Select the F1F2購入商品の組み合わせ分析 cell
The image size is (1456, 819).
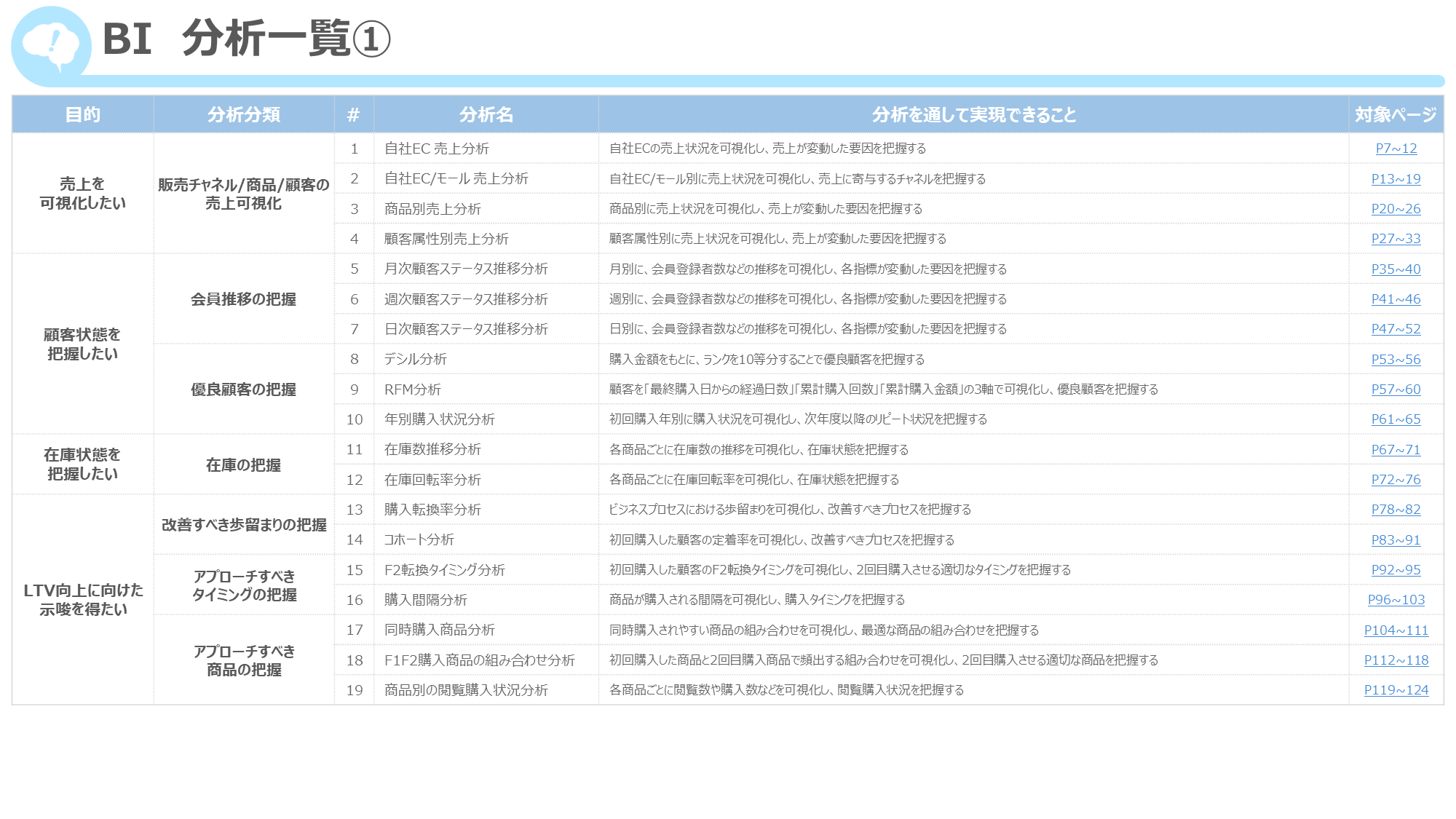(x=486, y=660)
